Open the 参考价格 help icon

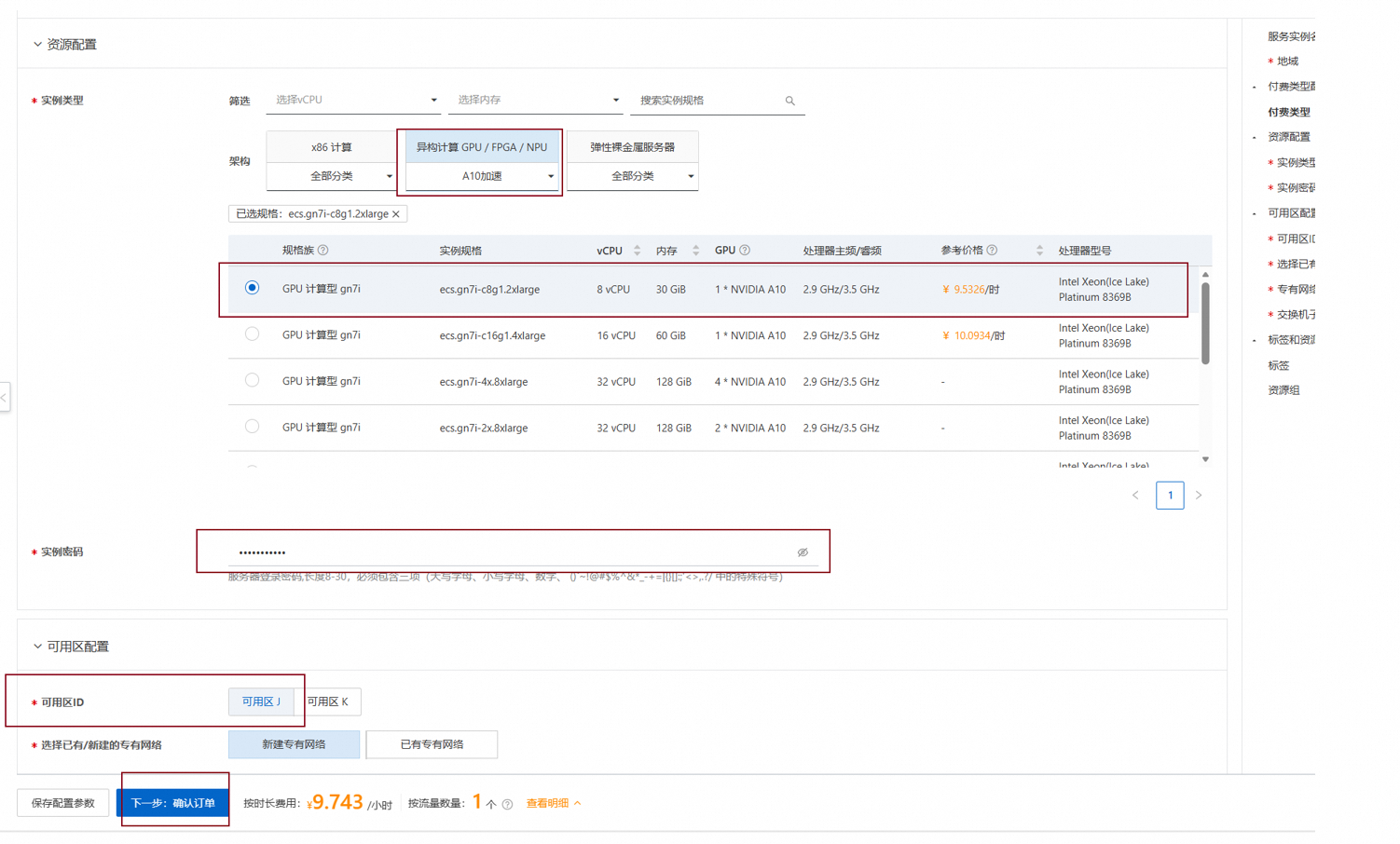tap(992, 251)
